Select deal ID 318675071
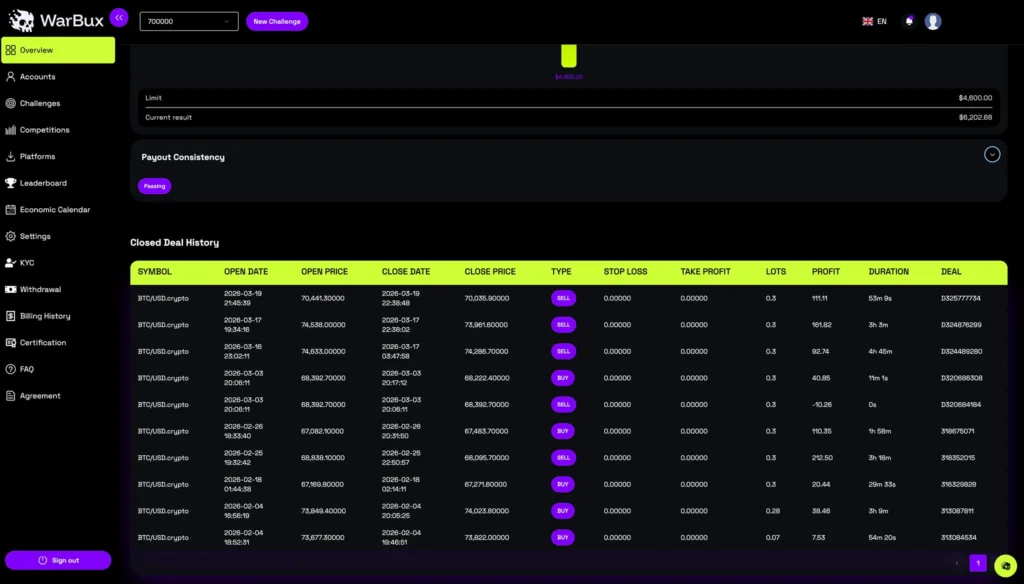This screenshot has height=584, width=1024. [957, 431]
